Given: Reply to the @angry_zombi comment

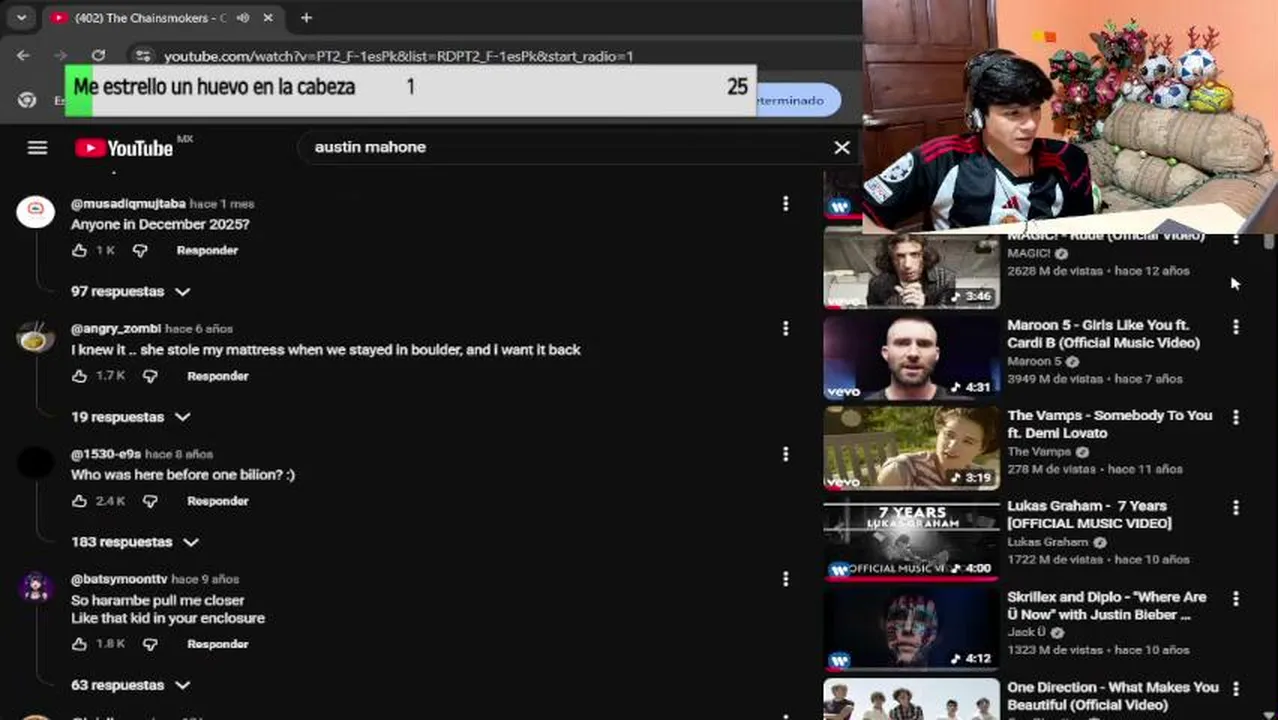Looking at the screenshot, I should pos(217,376).
